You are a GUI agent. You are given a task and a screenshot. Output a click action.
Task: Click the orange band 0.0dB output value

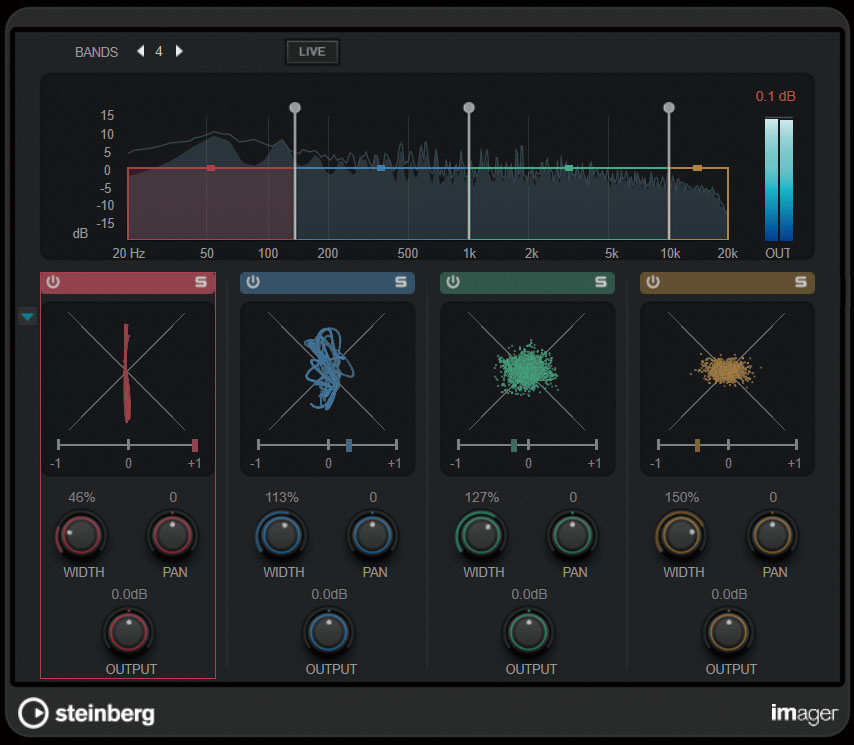[x=729, y=594]
